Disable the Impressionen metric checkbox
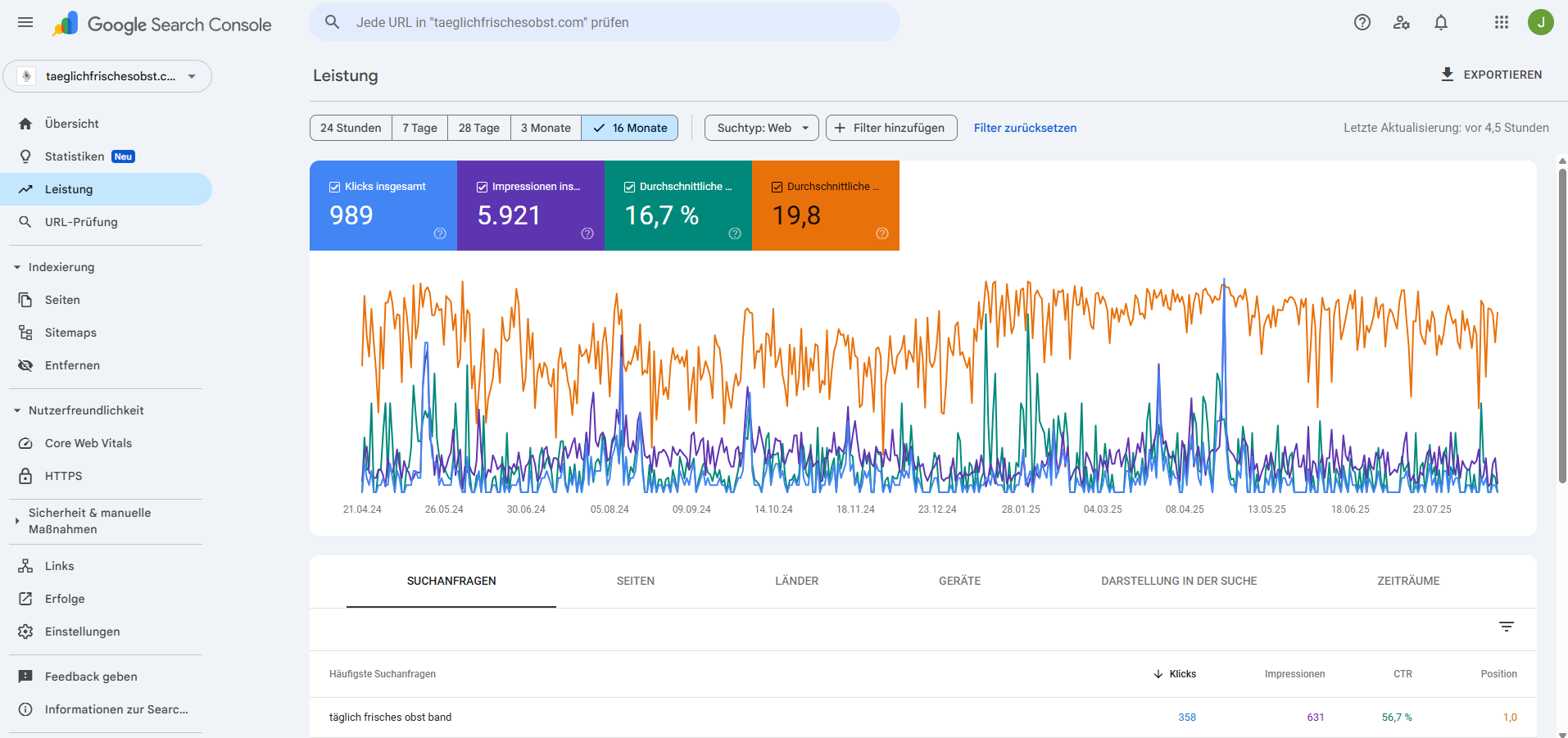The height and width of the screenshot is (738, 1568). pos(482,186)
